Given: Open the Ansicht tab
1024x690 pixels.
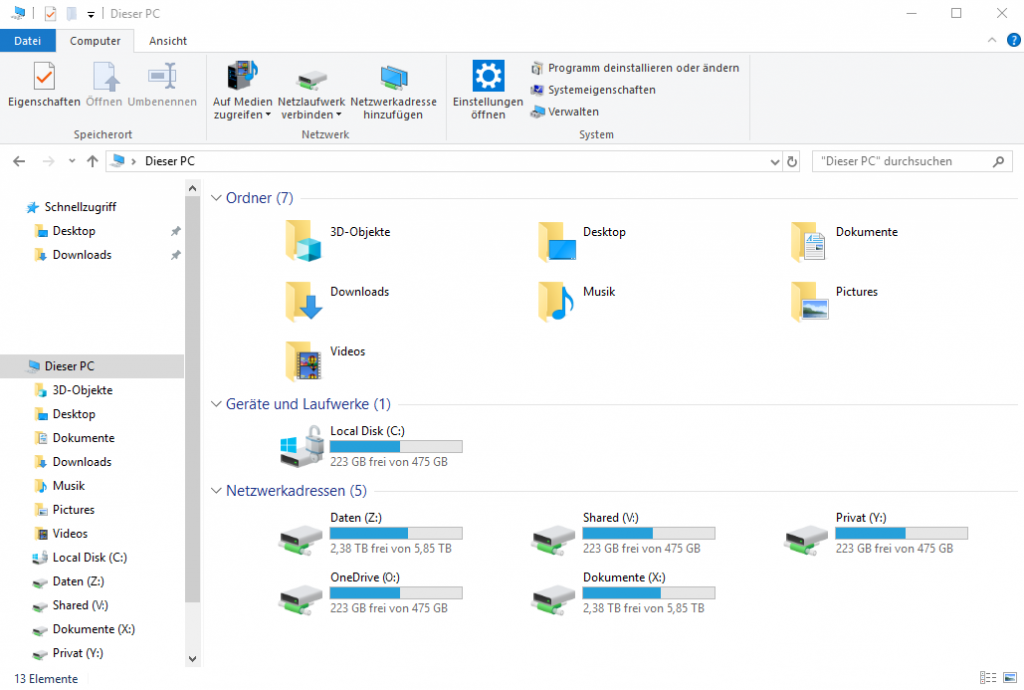Looking at the screenshot, I should 168,40.
